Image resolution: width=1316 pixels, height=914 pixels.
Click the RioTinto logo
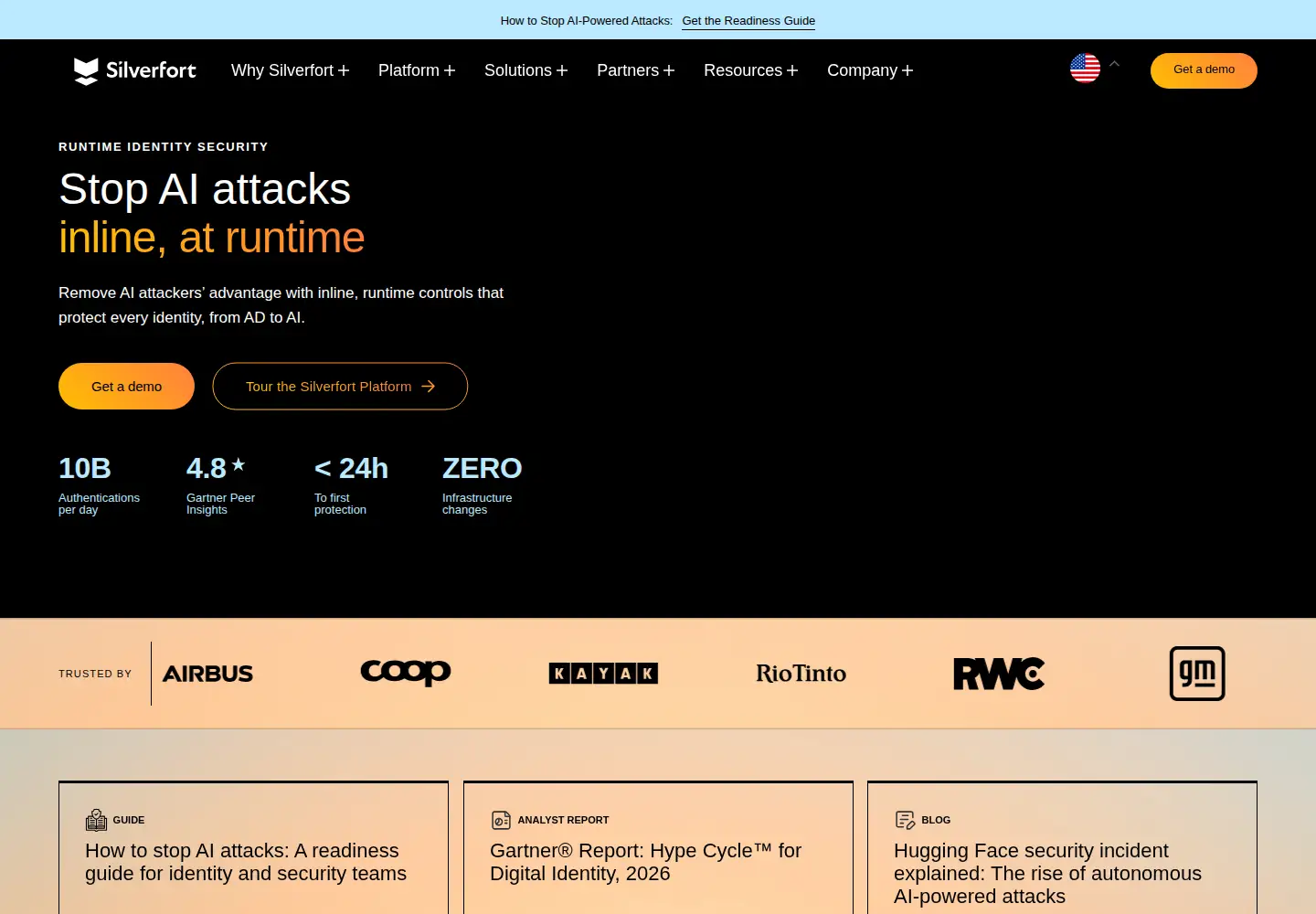coord(801,674)
